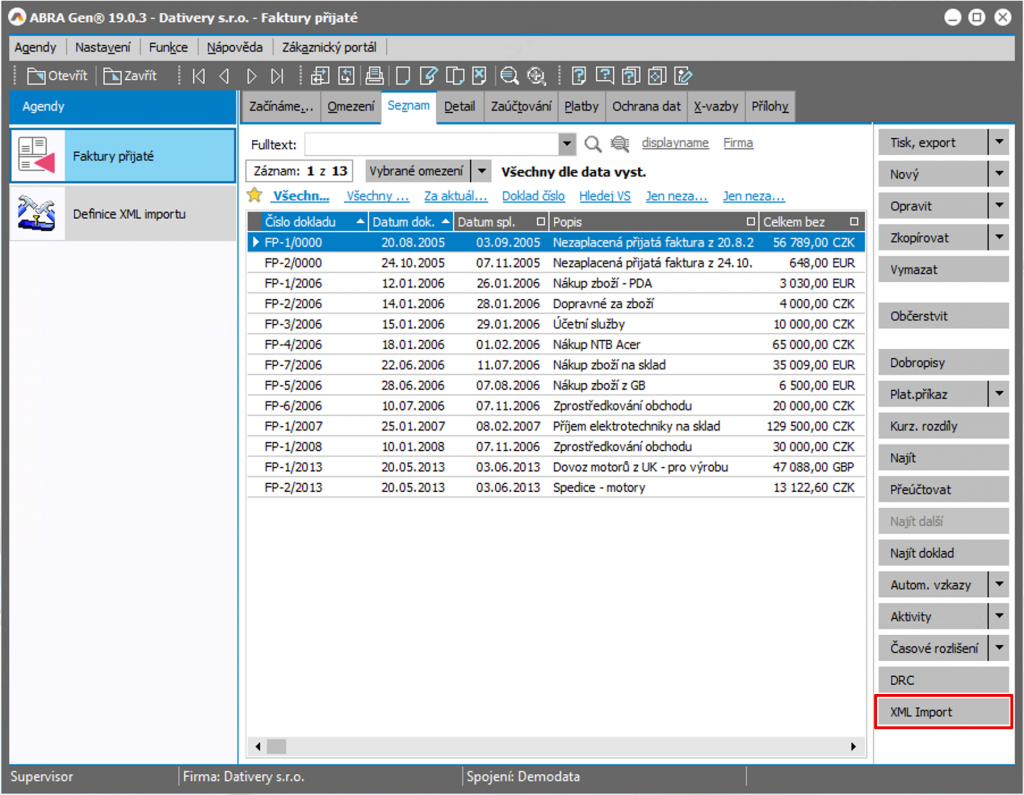Screen dimensions: 1024x795
Task: Go to previous record arrow icon
Action: (225, 76)
